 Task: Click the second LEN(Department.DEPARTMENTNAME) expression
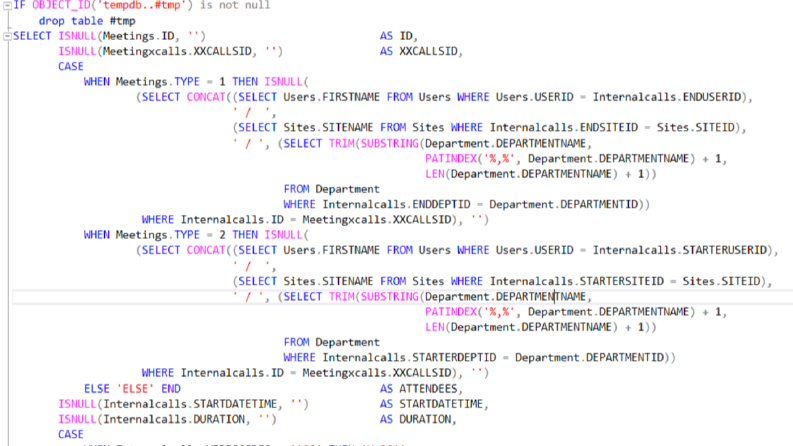(x=521, y=327)
